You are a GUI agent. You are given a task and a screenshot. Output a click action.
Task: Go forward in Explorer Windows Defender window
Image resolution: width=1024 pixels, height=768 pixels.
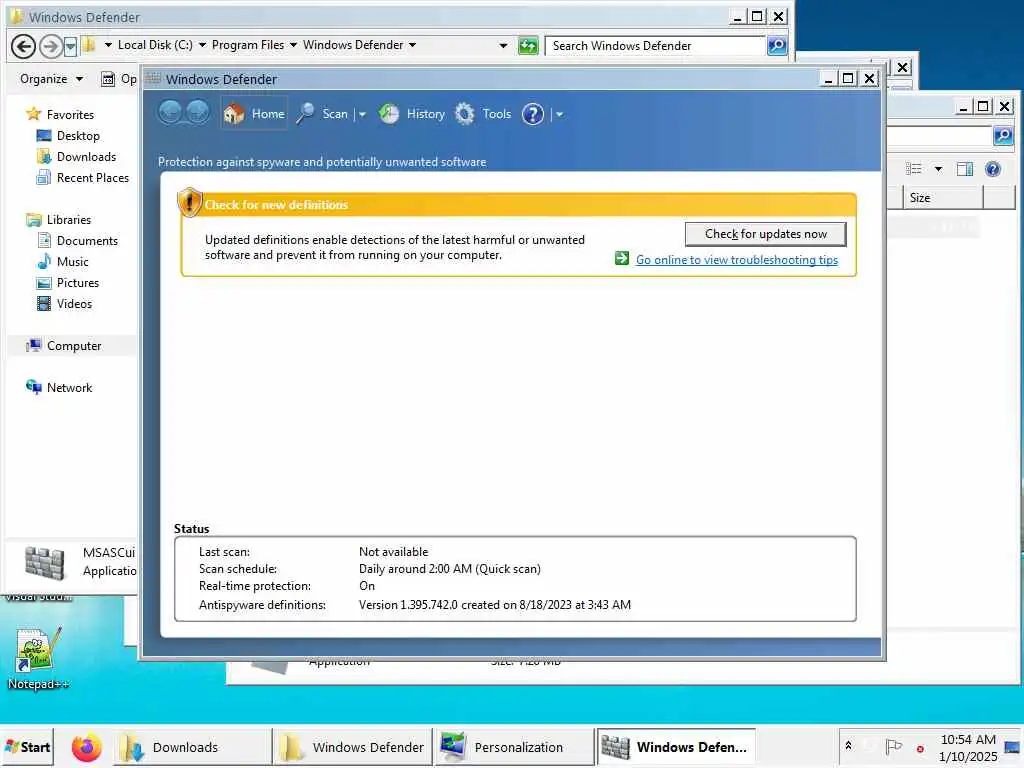pos(50,46)
